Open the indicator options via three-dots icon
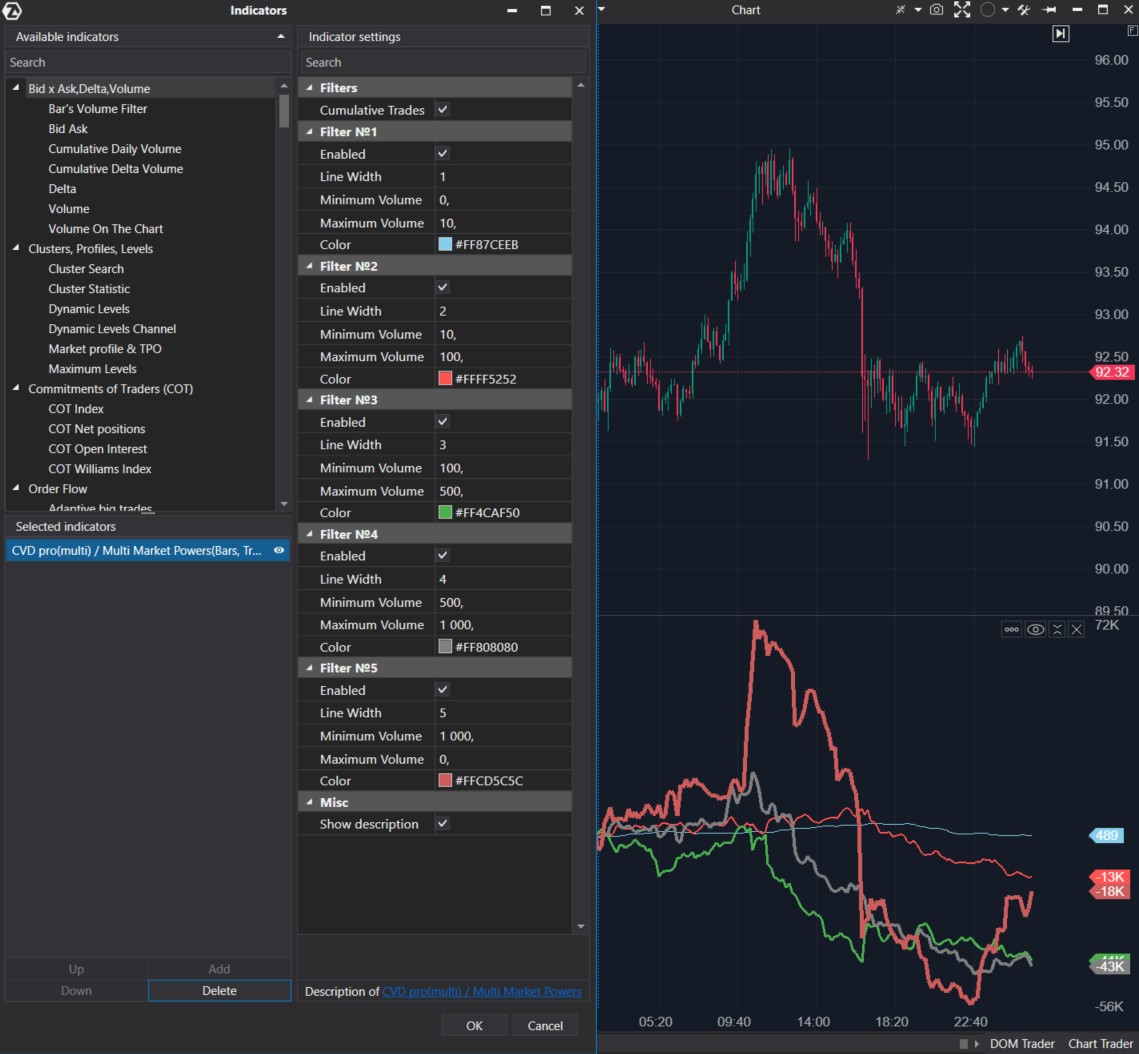 click(x=1011, y=629)
